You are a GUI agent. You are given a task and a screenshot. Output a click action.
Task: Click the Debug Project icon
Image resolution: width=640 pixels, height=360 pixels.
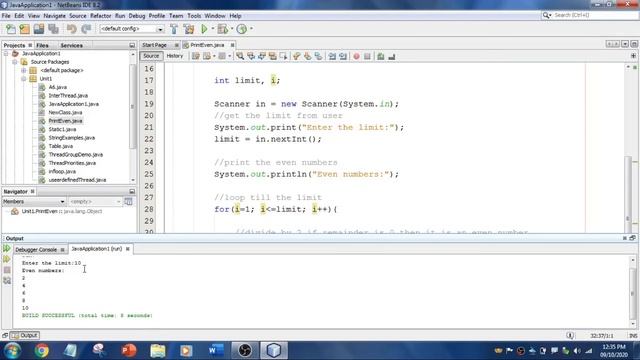click(x=222, y=29)
